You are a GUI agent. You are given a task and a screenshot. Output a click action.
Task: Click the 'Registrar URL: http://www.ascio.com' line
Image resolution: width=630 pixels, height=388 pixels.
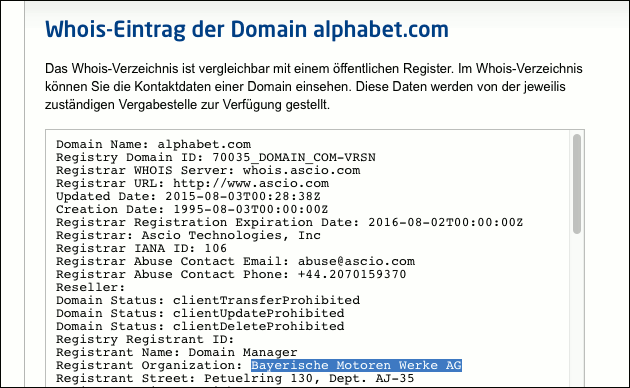coord(192,183)
